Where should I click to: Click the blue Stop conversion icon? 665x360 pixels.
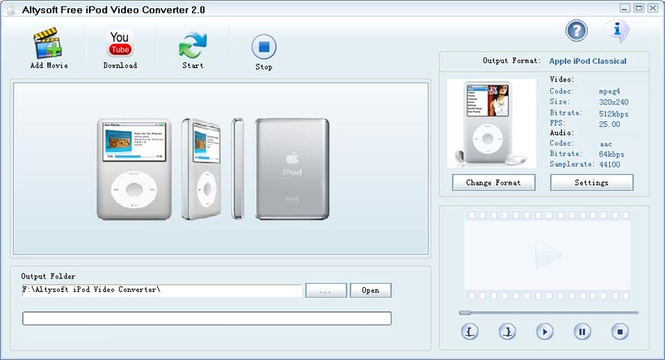pos(264,47)
